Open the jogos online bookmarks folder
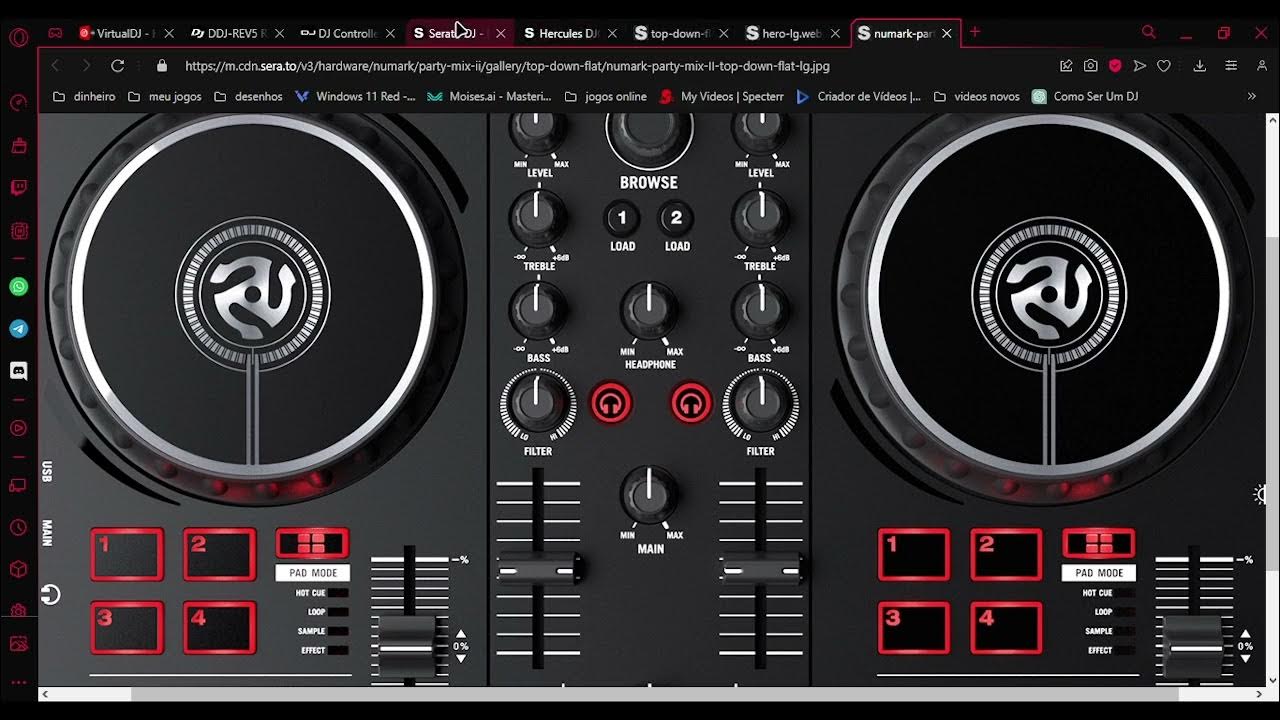Viewport: 1280px width, 720px height. point(606,97)
